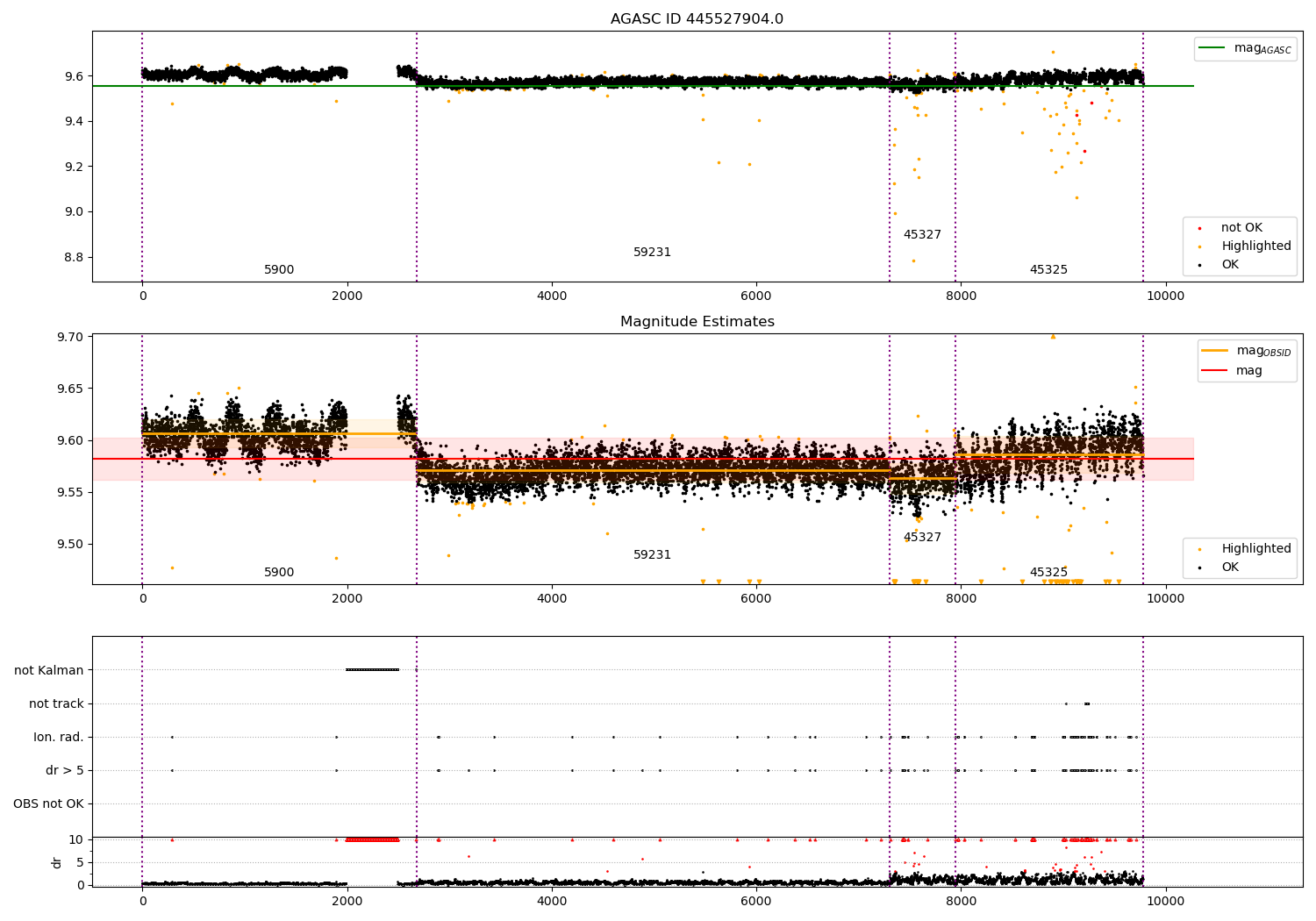
Task: Click the '10000' x-axis tick of top plot
Action: [x=1165, y=296]
